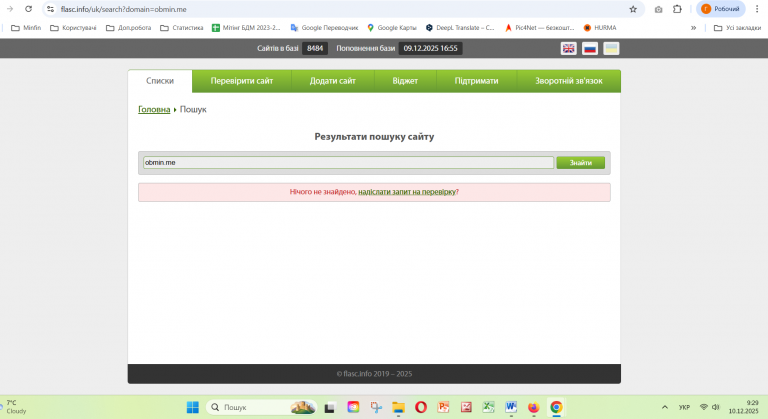Open HURMA bookmark
This screenshot has width=768, height=419.
click(x=600, y=28)
